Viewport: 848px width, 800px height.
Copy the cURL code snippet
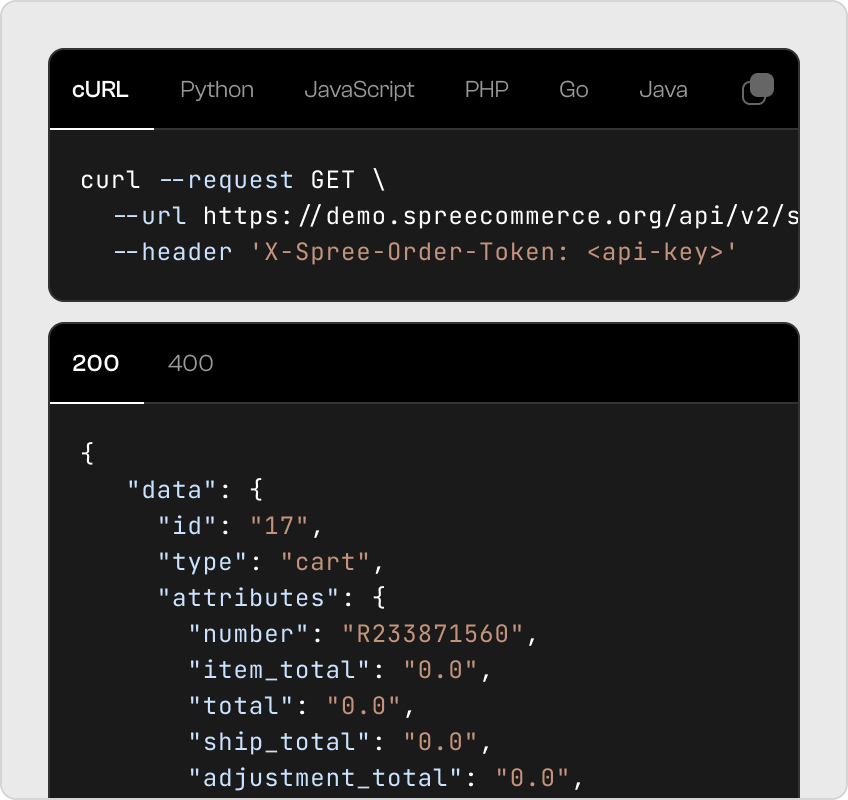click(x=758, y=89)
